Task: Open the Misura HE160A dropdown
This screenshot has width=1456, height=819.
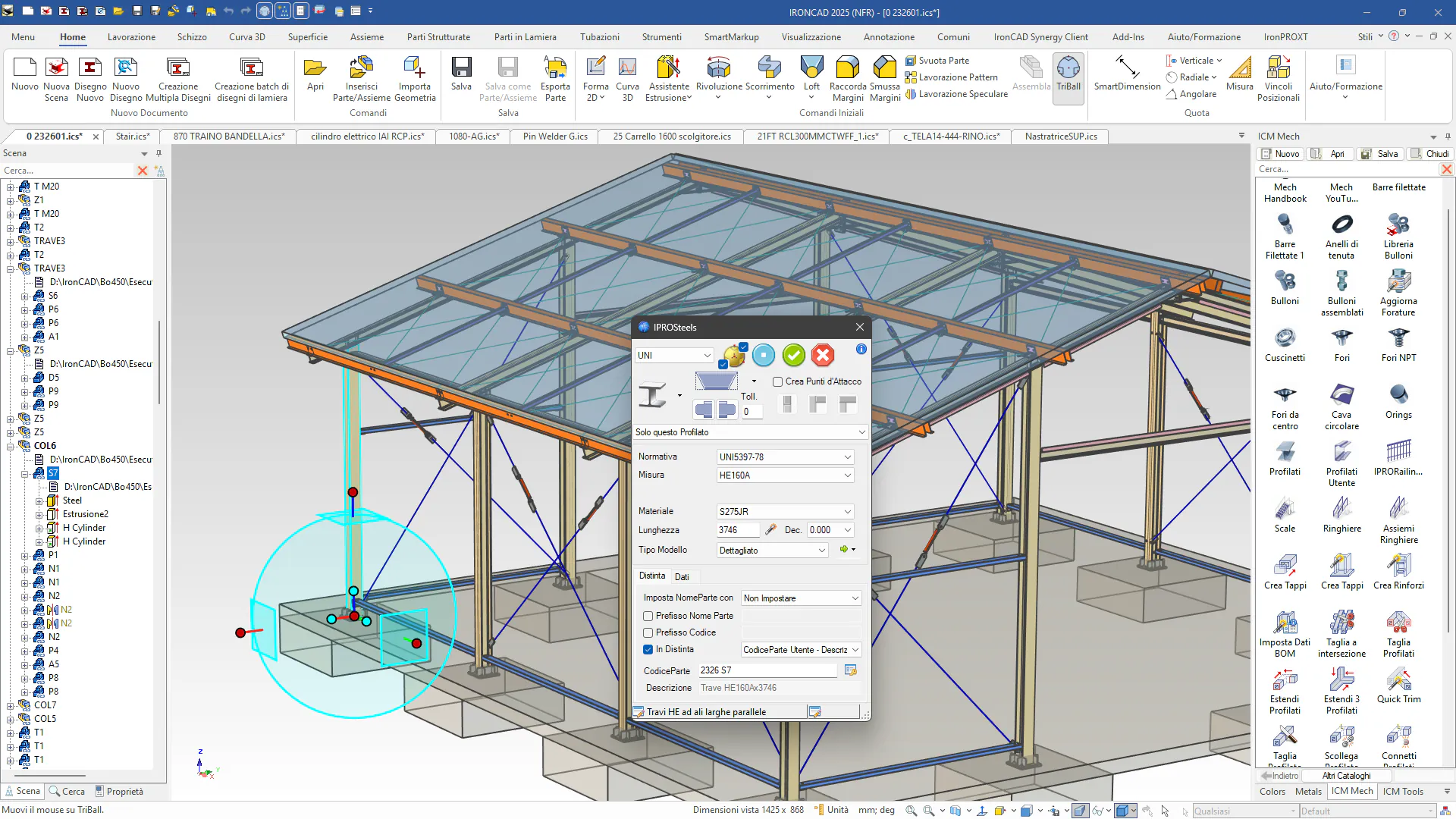Action: (x=847, y=475)
